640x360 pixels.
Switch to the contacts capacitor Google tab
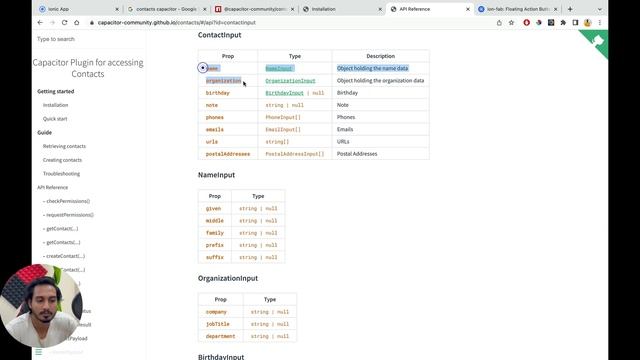[166, 9]
